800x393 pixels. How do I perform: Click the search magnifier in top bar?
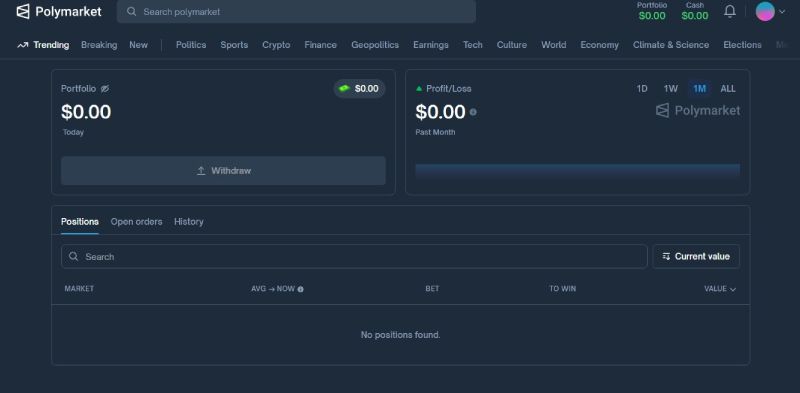click(x=131, y=11)
